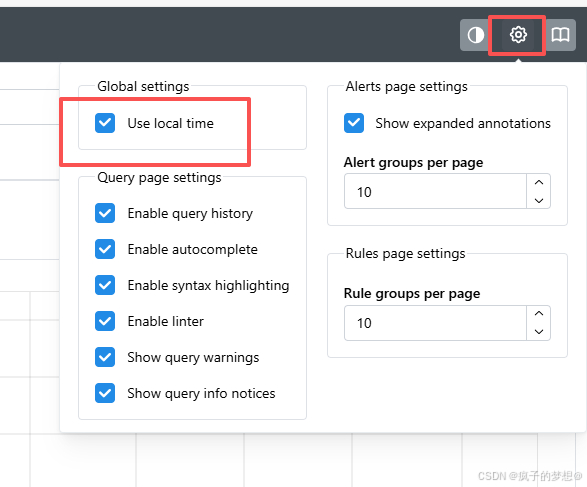The image size is (587, 487).
Task: Open the settings gear icon
Action: pos(518,35)
